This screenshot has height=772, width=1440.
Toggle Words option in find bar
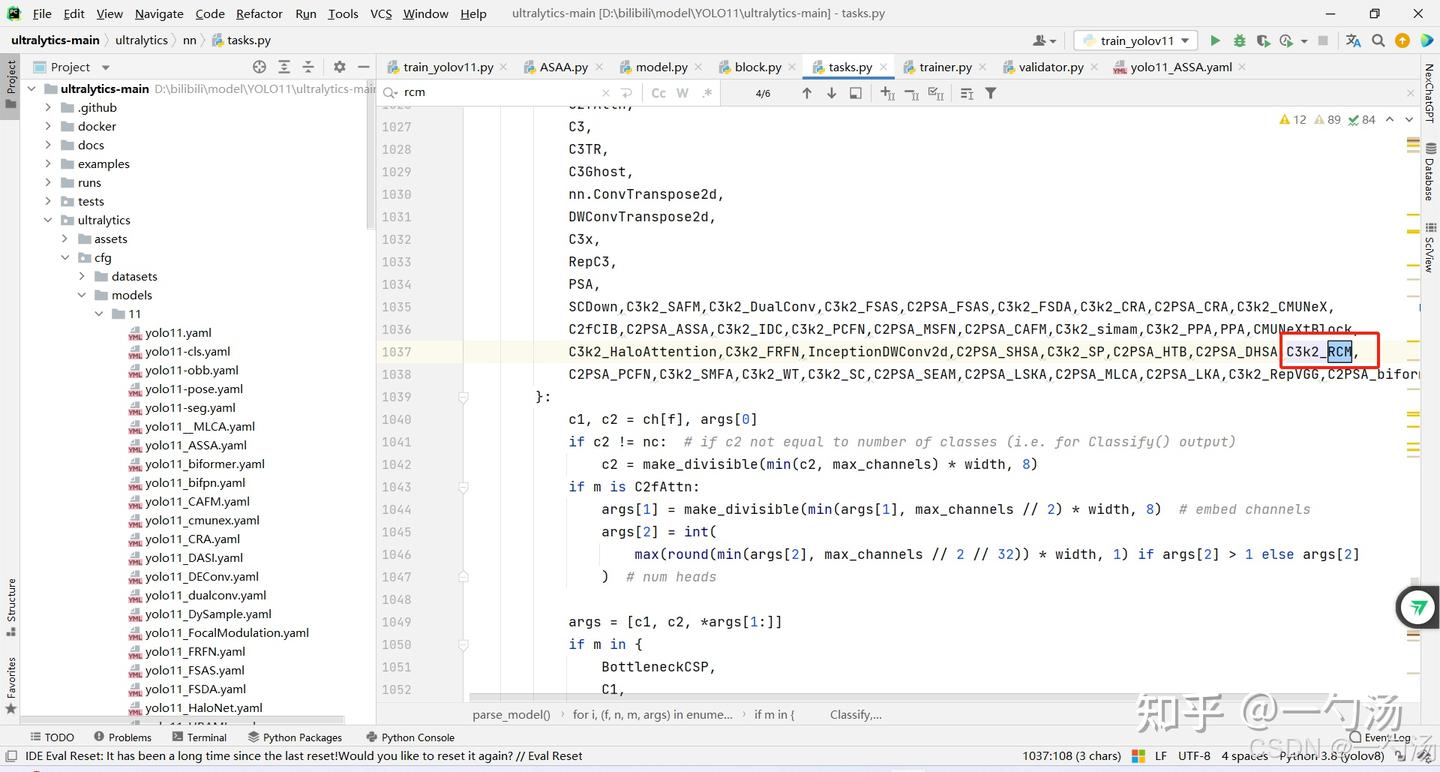(x=682, y=93)
